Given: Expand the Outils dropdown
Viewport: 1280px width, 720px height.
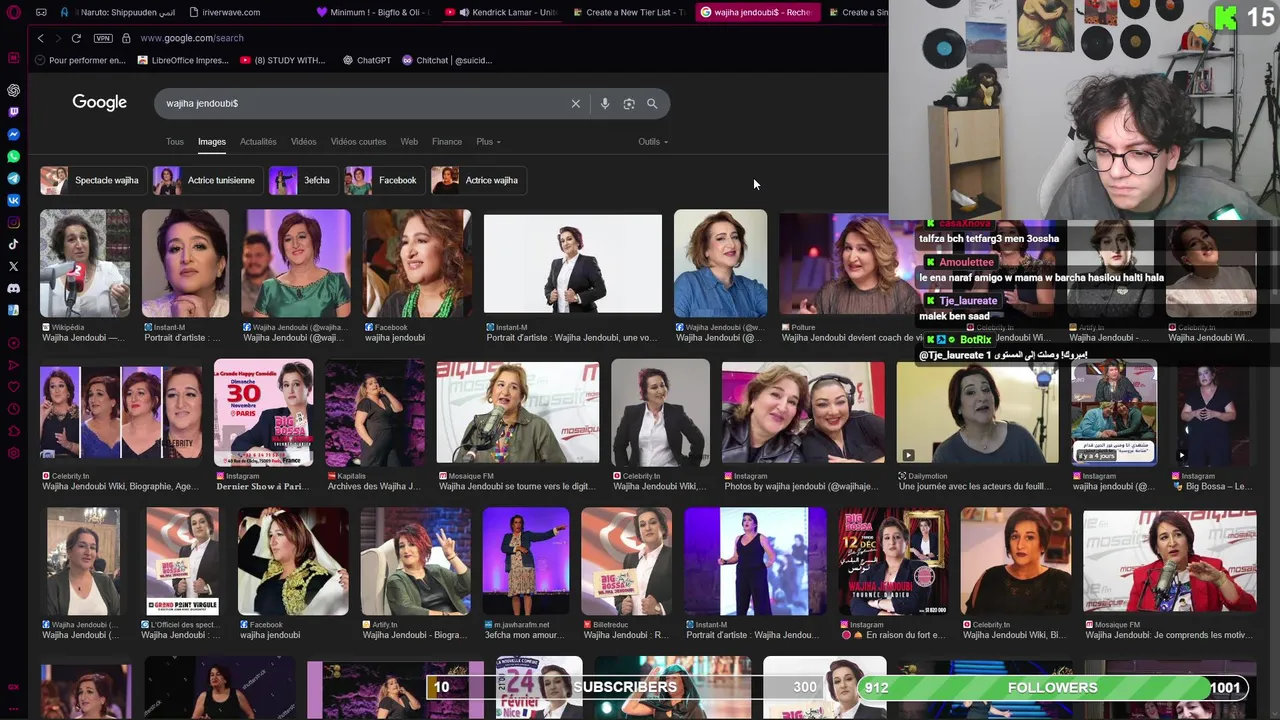Looking at the screenshot, I should [653, 142].
